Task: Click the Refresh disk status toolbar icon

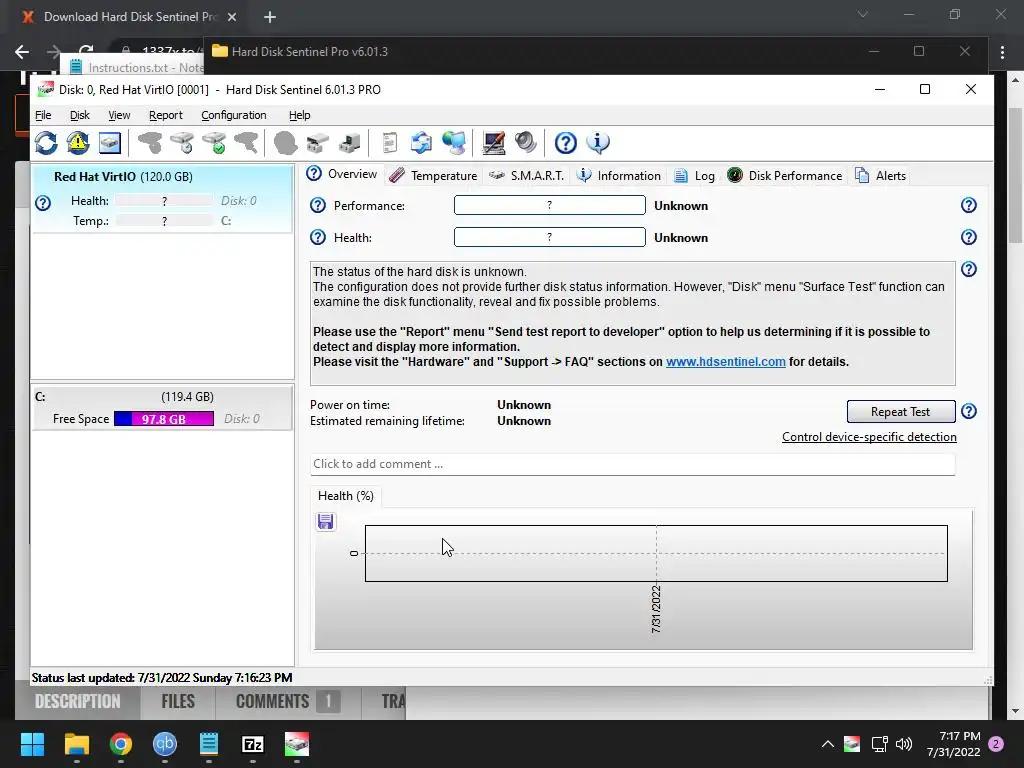Action: pos(46,142)
